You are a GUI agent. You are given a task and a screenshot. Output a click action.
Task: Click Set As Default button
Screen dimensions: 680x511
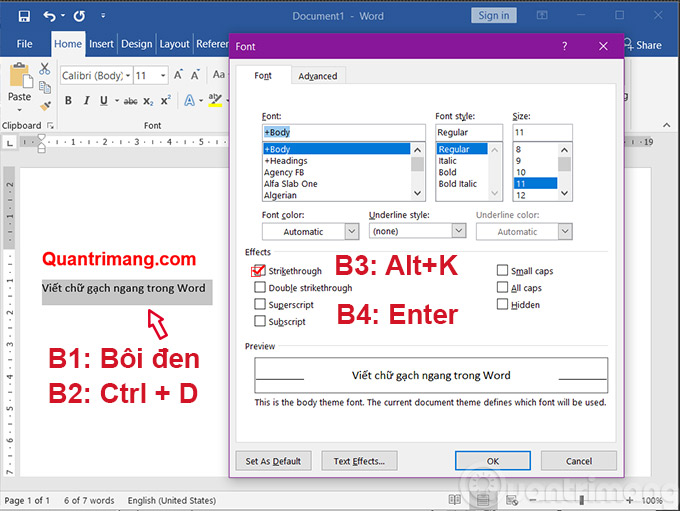tap(273, 461)
